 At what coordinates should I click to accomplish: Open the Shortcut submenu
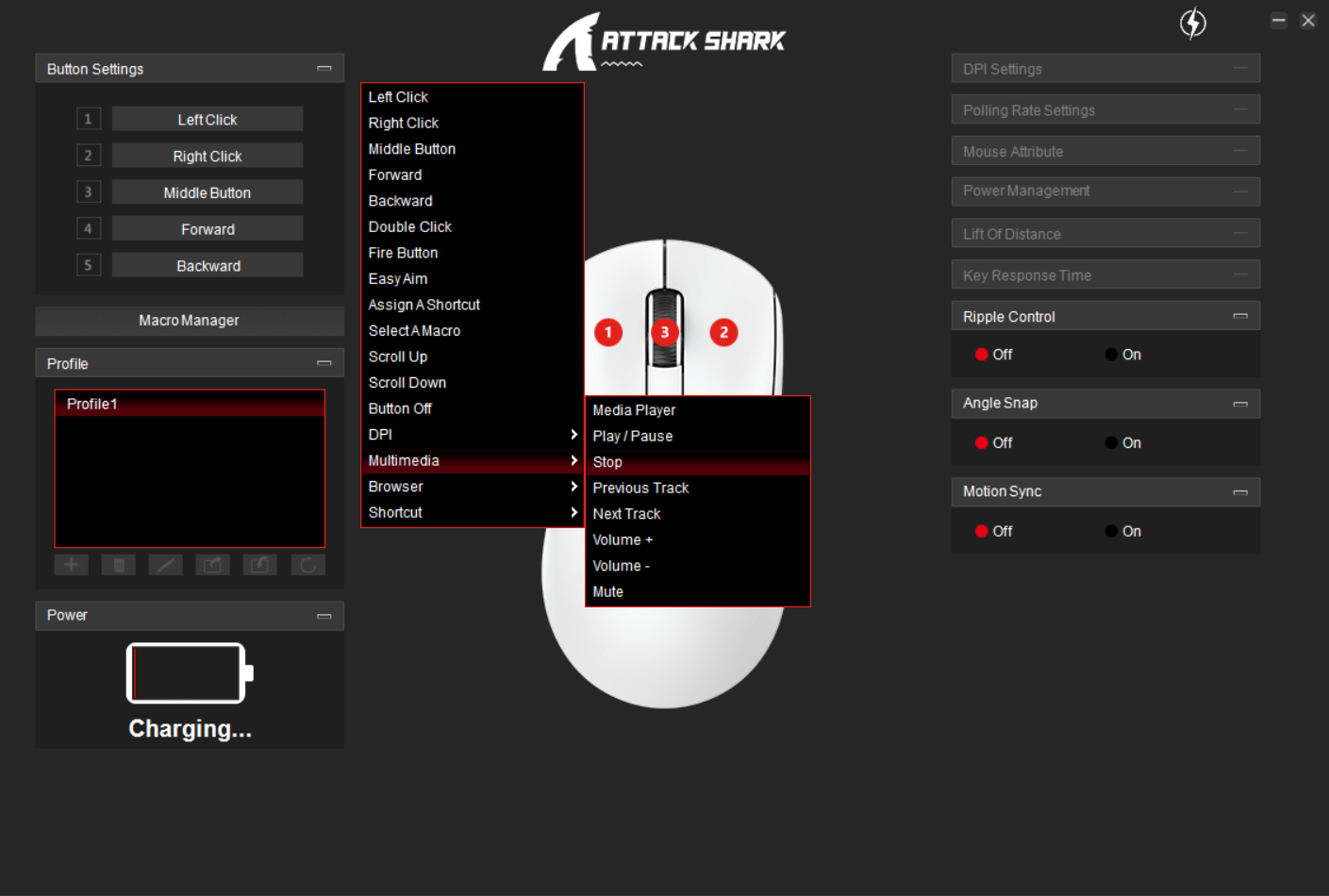473,512
